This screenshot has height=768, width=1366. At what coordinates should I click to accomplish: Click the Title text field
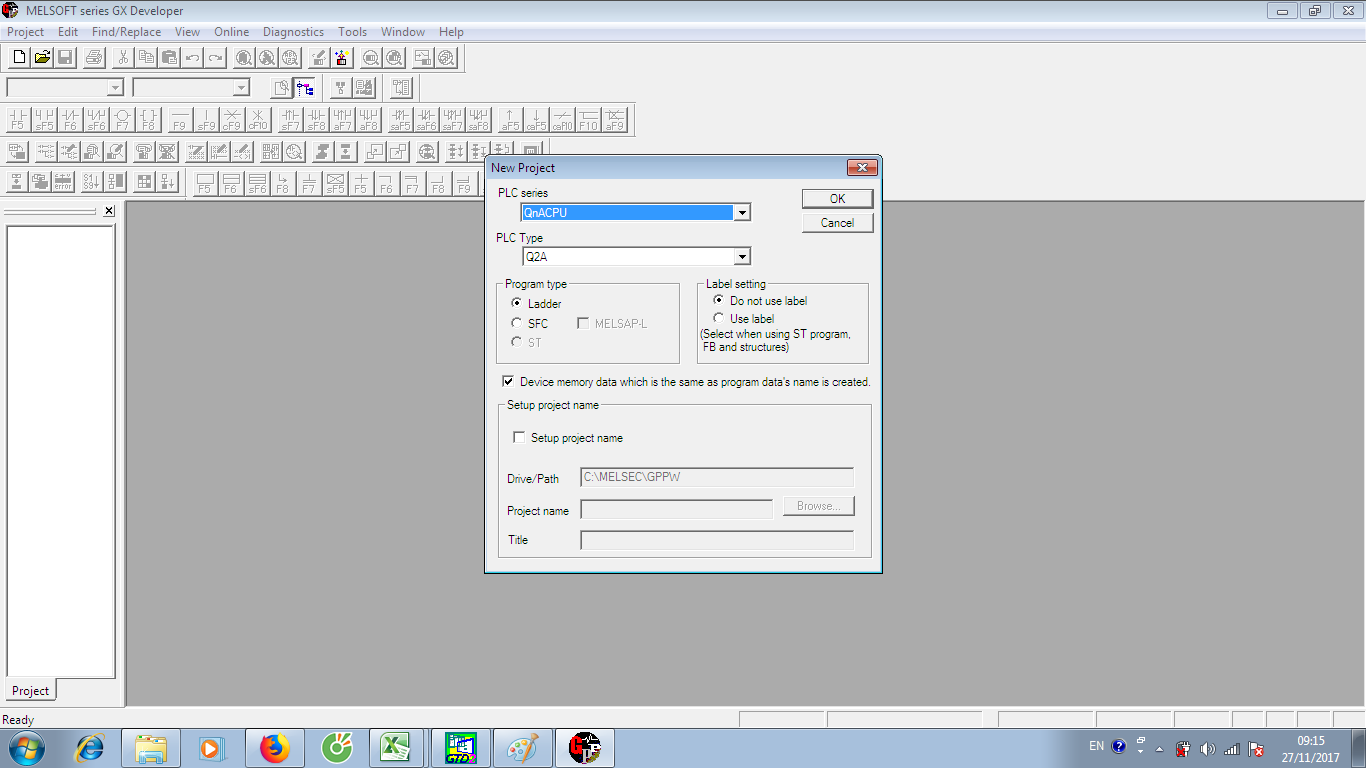tap(717, 540)
